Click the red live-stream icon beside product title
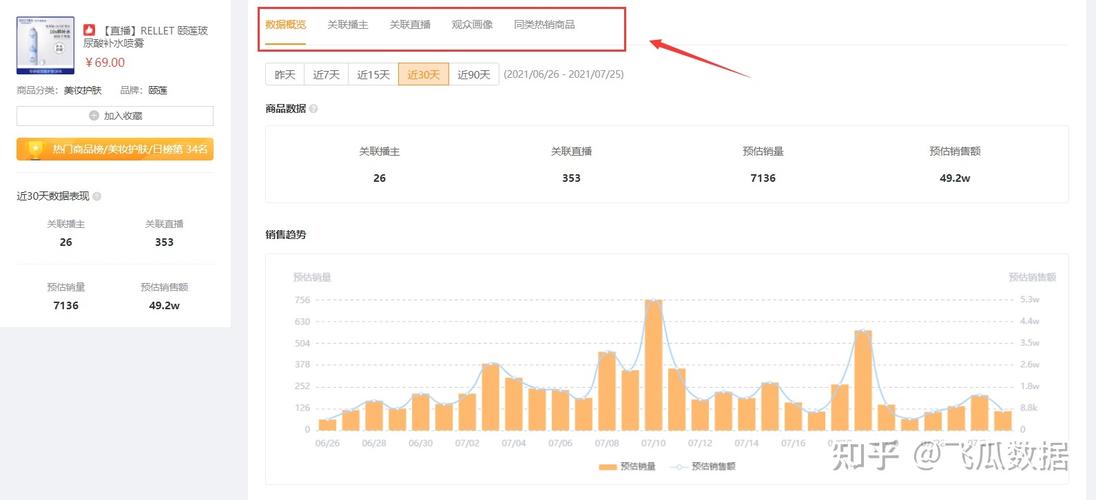This screenshot has width=1096, height=500. click(x=89, y=30)
